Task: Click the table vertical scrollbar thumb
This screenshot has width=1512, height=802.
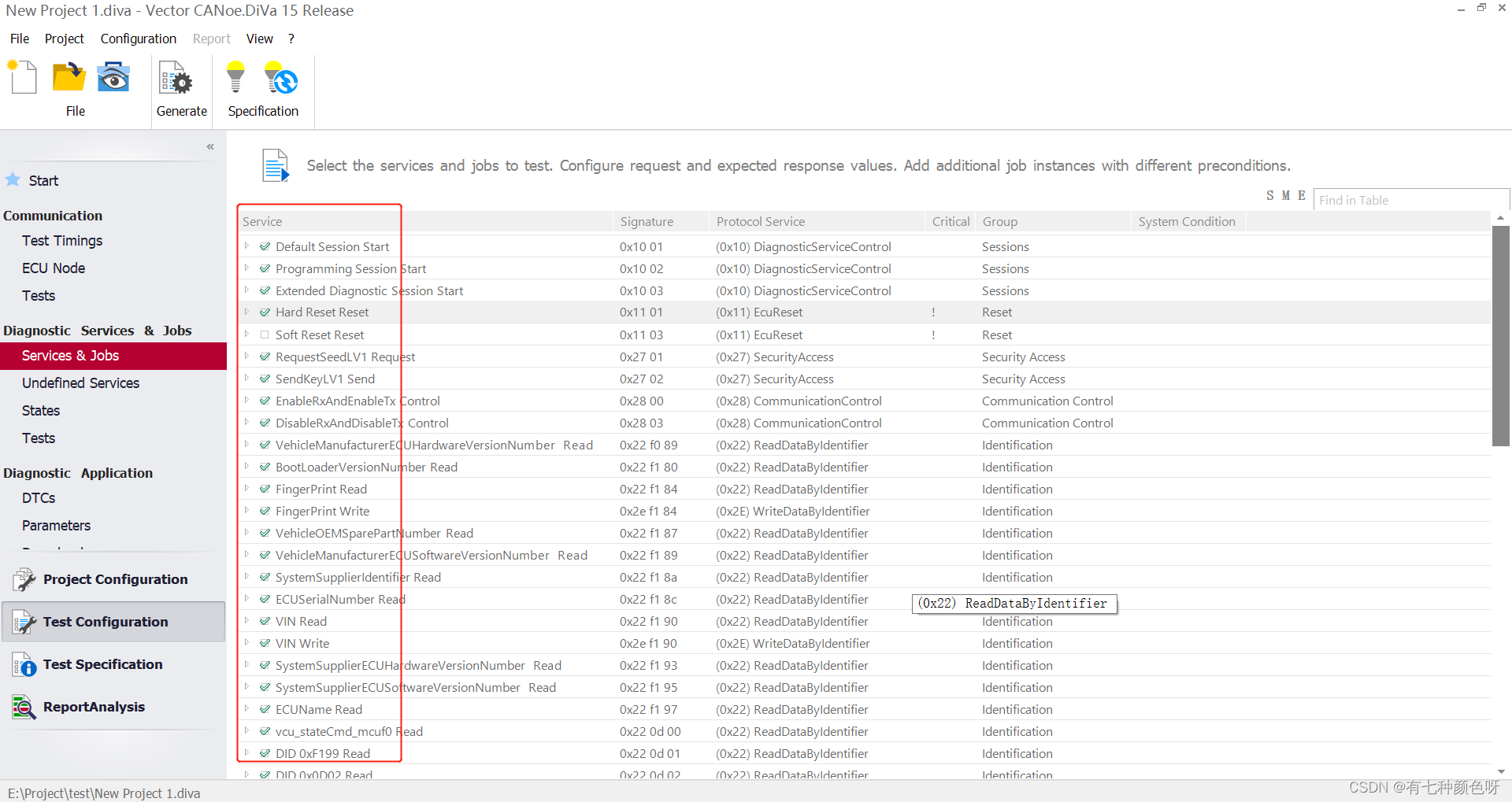Action: click(x=1501, y=336)
